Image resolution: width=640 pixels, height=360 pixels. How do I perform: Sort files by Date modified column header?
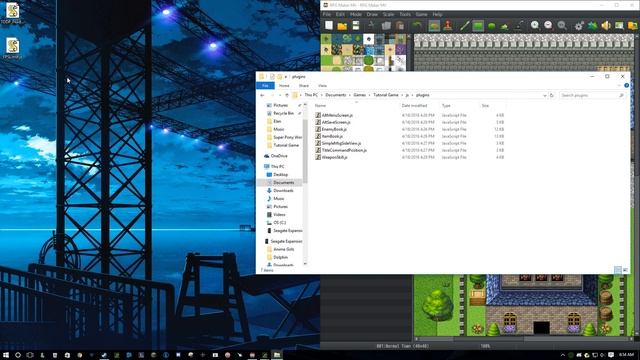click(x=414, y=106)
